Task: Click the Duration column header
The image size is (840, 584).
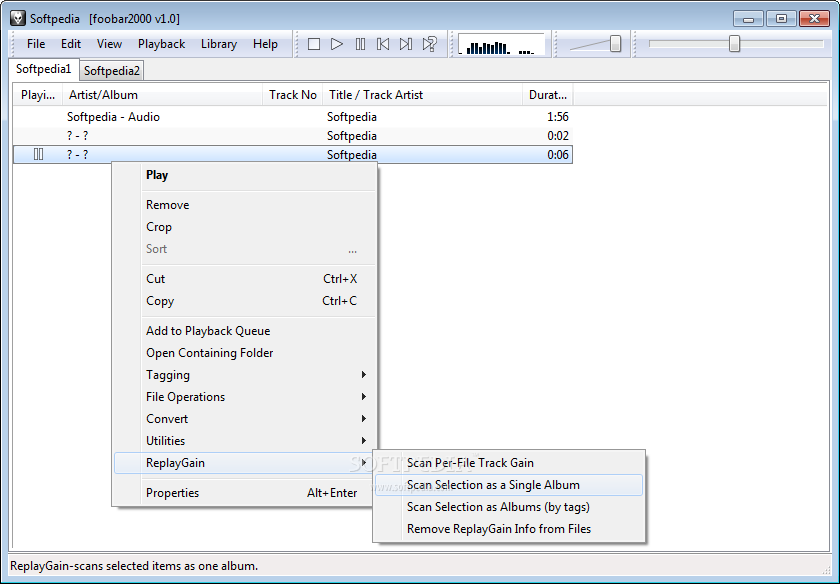Action: point(548,95)
